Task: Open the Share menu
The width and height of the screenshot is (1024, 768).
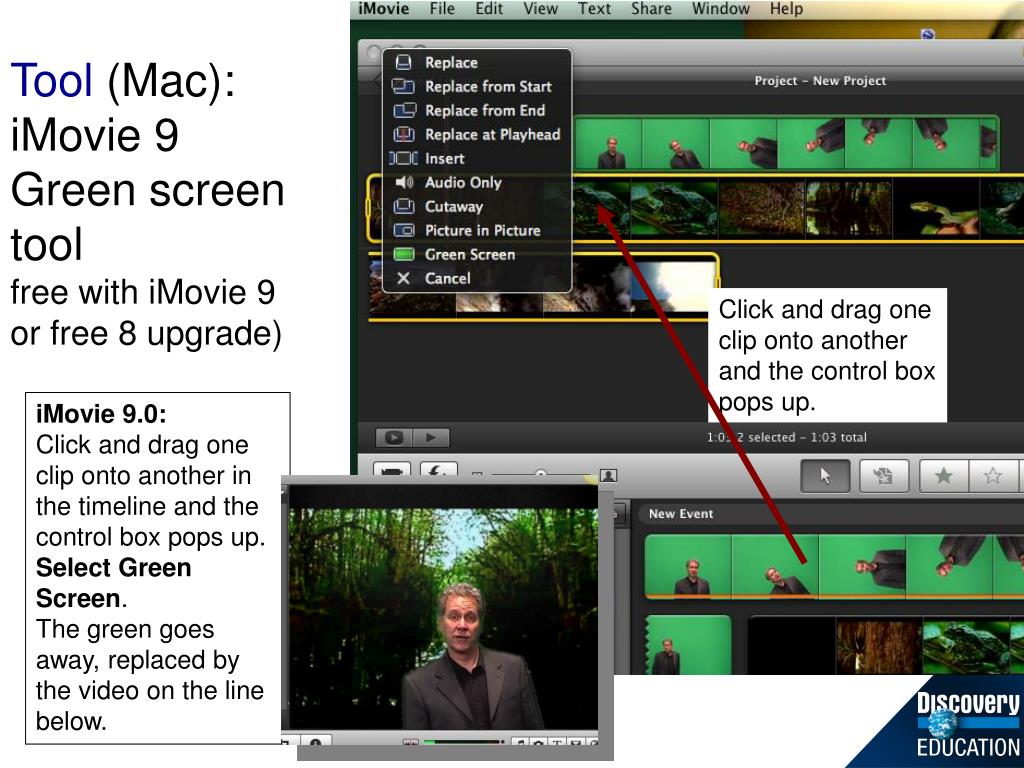Action: coord(651,9)
